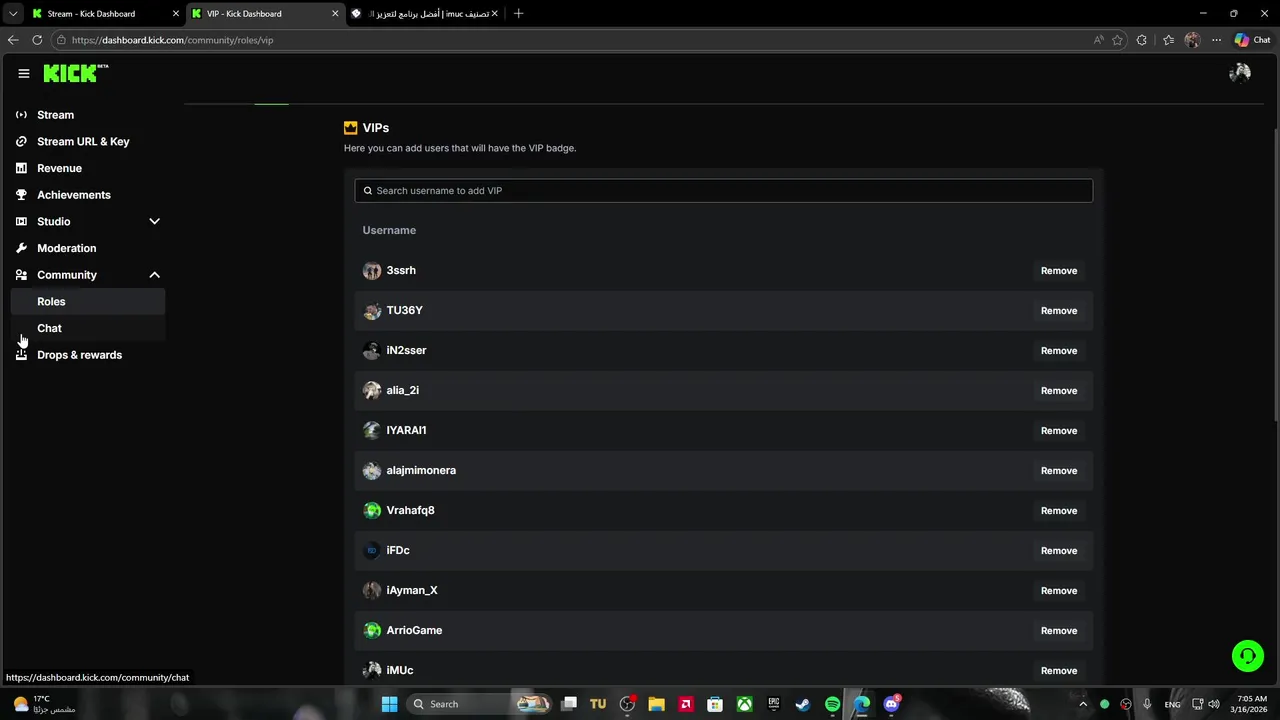The width and height of the screenshot is (1280, 720).
Task: Open browser settings three-dot menu
Action: tap(1216, 40)
